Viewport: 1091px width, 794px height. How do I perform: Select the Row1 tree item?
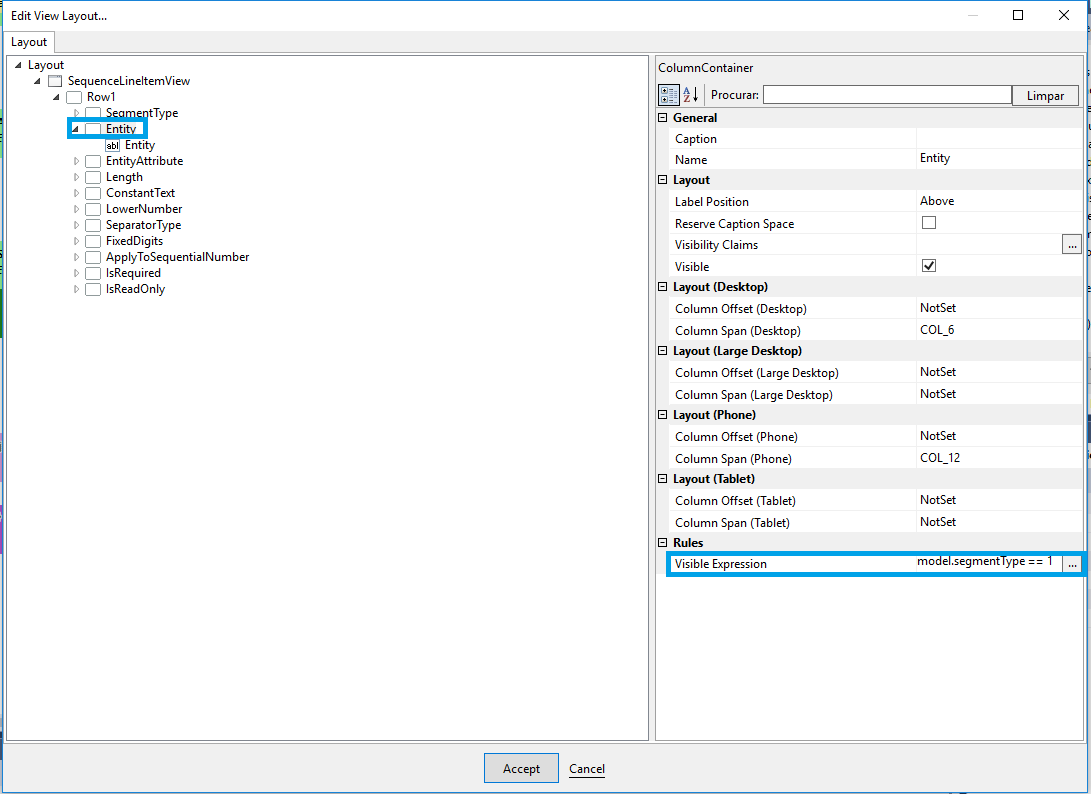tap(101, 97)
